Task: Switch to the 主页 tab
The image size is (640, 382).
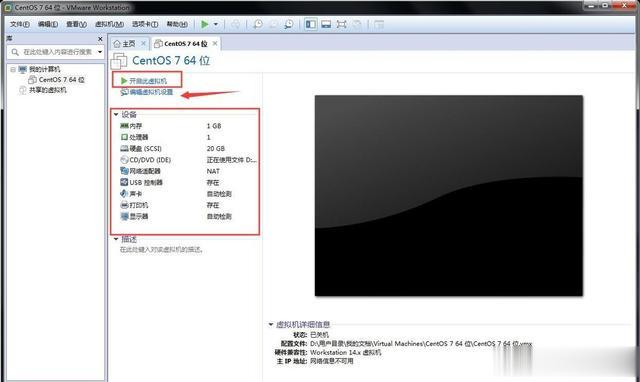Action: [124, 44]
